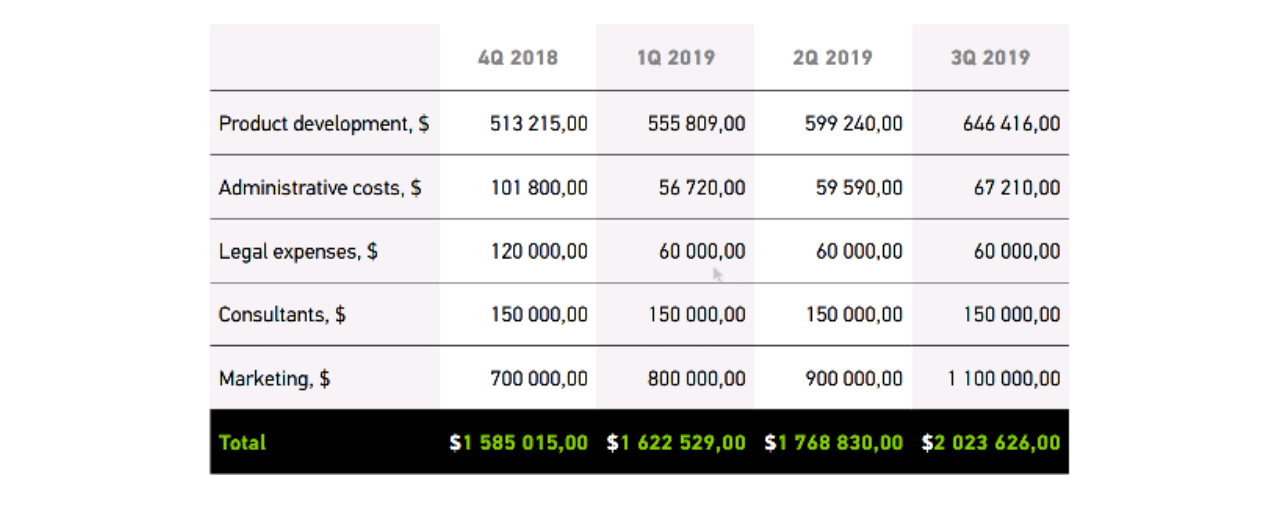Select the Marketing value 1 100 000,00
Viewport: 1280px width, 519px height.
1004,379
